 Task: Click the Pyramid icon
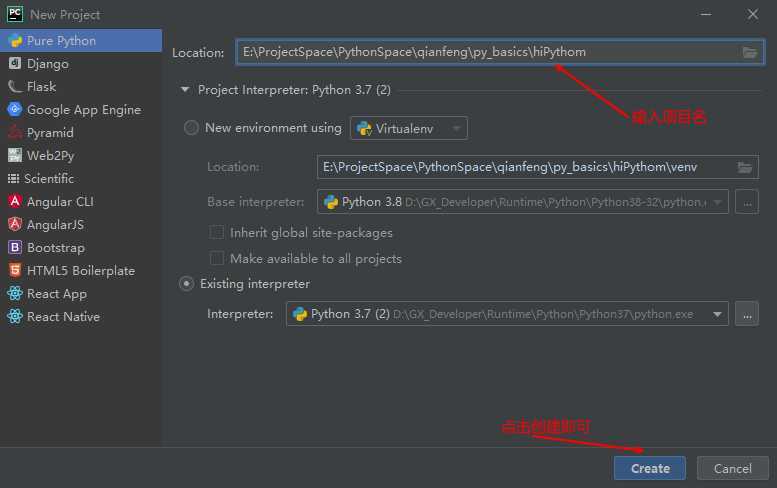pos(15,132)
